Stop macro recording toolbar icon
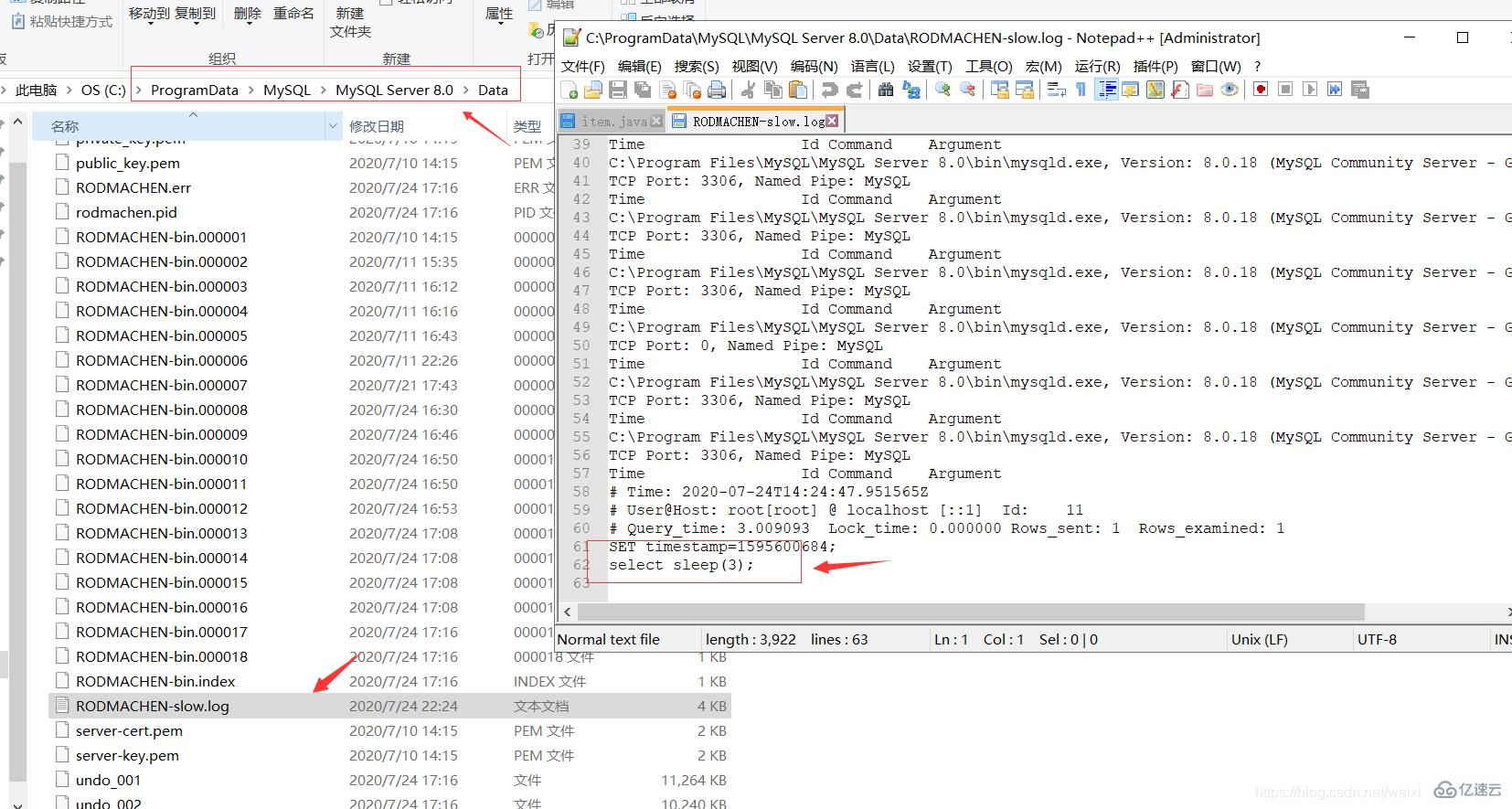 tap(1285, 90)
